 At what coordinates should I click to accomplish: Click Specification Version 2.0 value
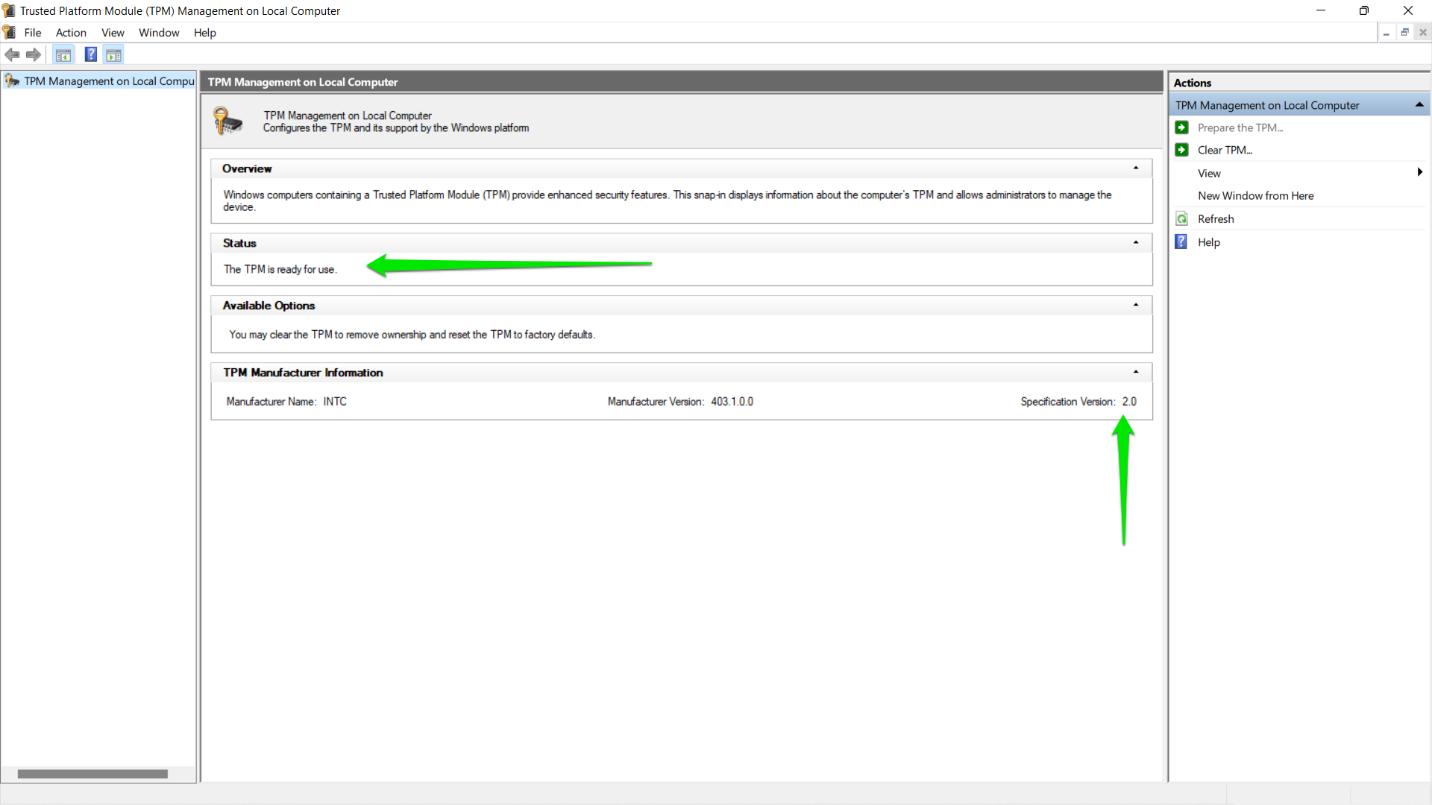[1129, 401]
